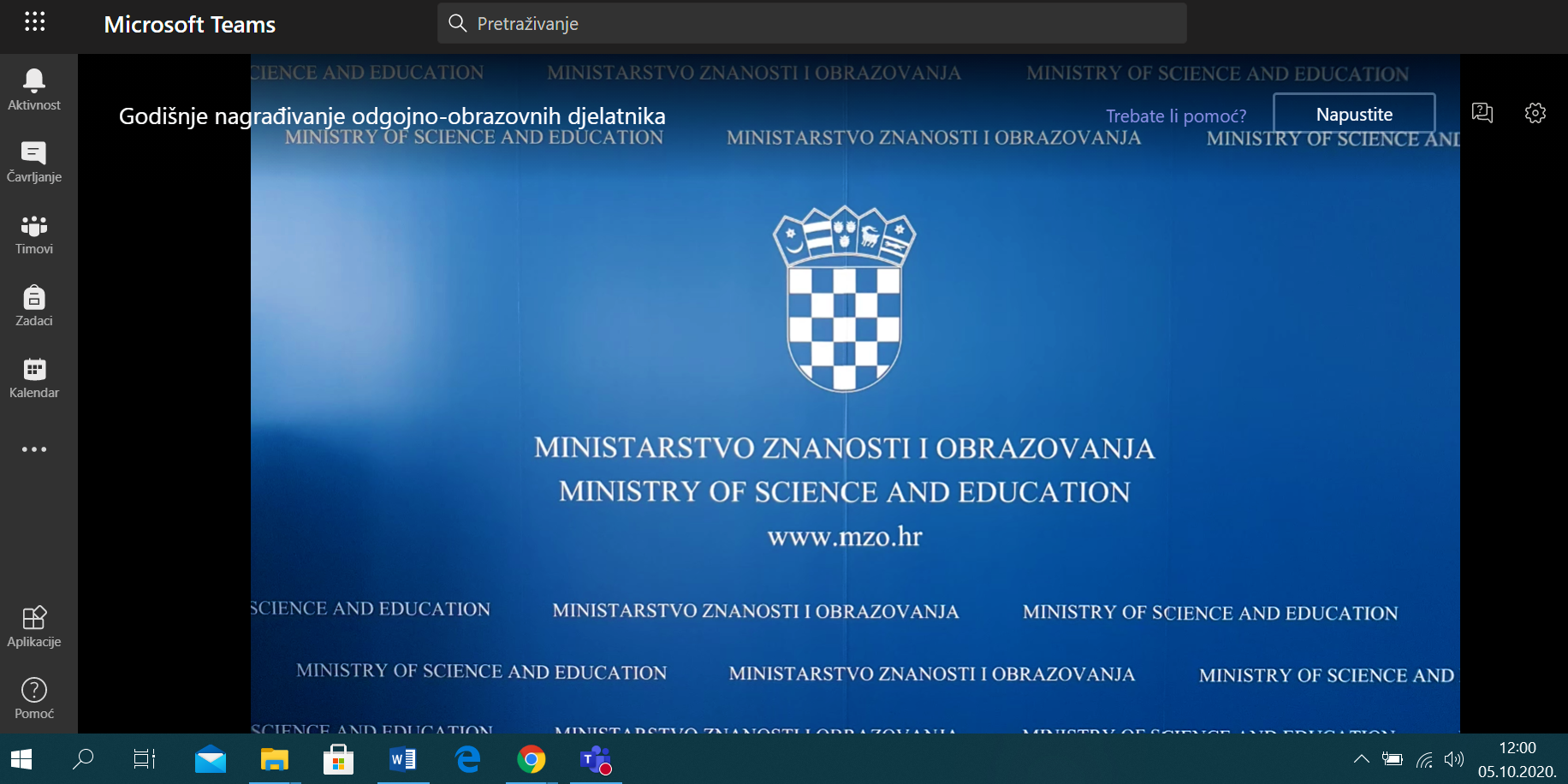Open Pomoć help in the sidebar
This screenshot has height=784, width=1568.
click(34, 698)
